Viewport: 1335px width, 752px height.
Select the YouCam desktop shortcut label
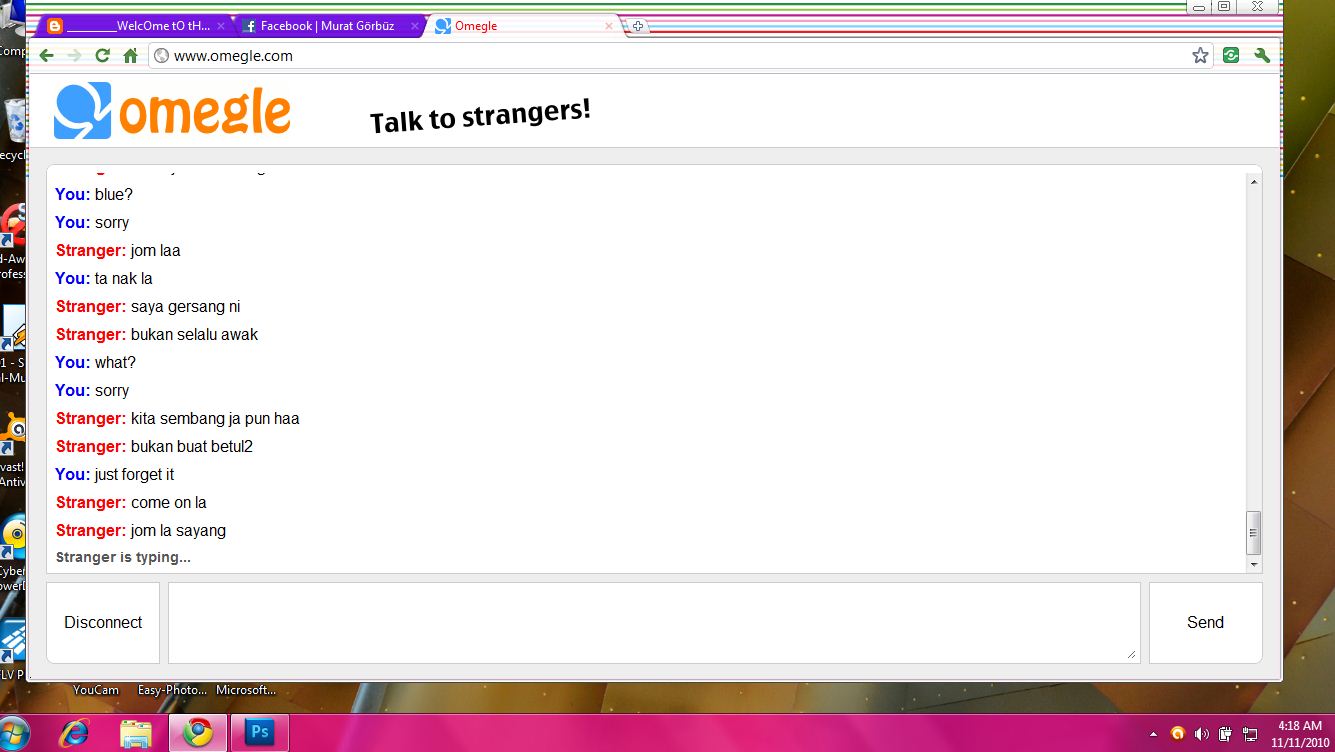[x=96, y=690]
